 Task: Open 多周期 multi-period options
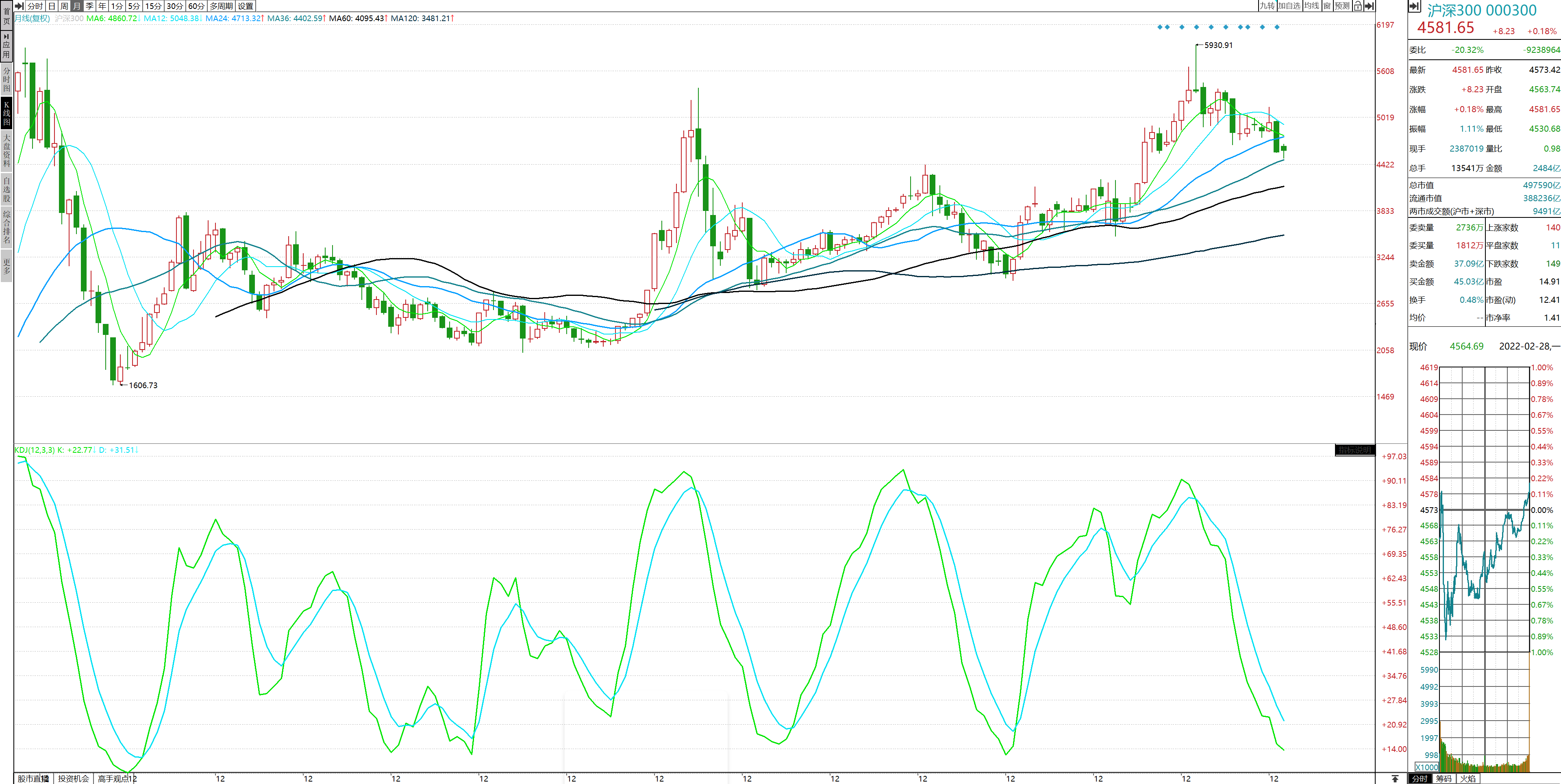click(x=221, y=6)
